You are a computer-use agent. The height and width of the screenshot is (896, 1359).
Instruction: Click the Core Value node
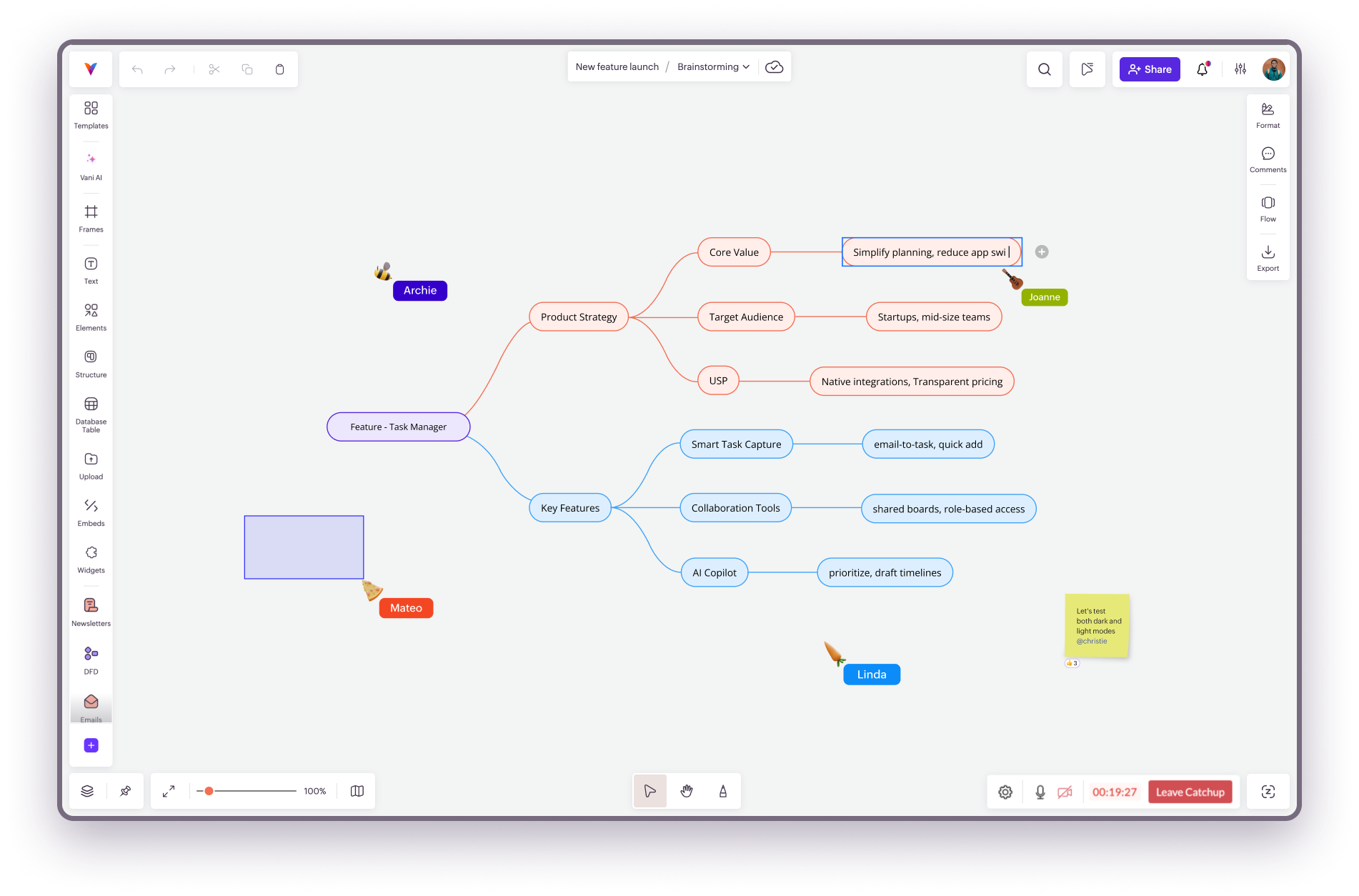point(734,252)
